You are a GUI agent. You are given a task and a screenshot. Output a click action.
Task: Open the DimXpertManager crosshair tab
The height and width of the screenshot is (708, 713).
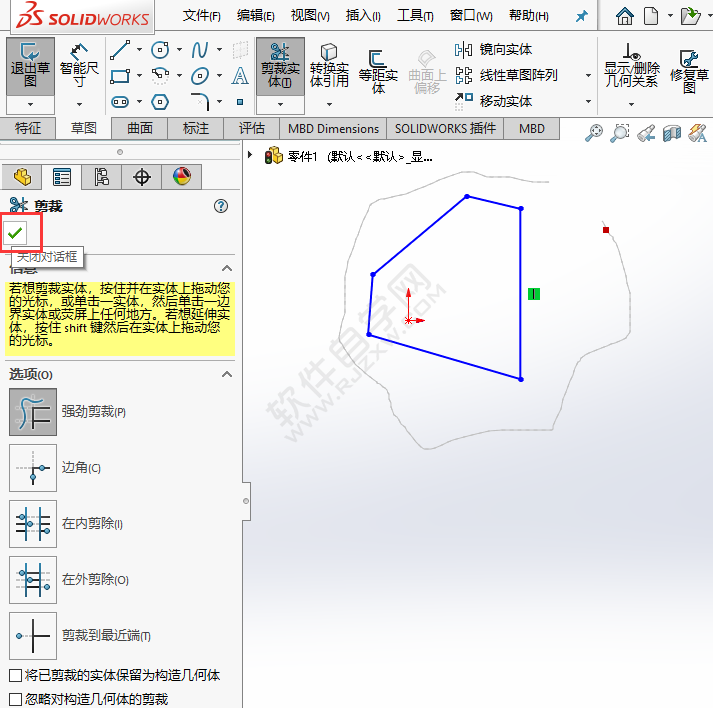pos(141,177)
